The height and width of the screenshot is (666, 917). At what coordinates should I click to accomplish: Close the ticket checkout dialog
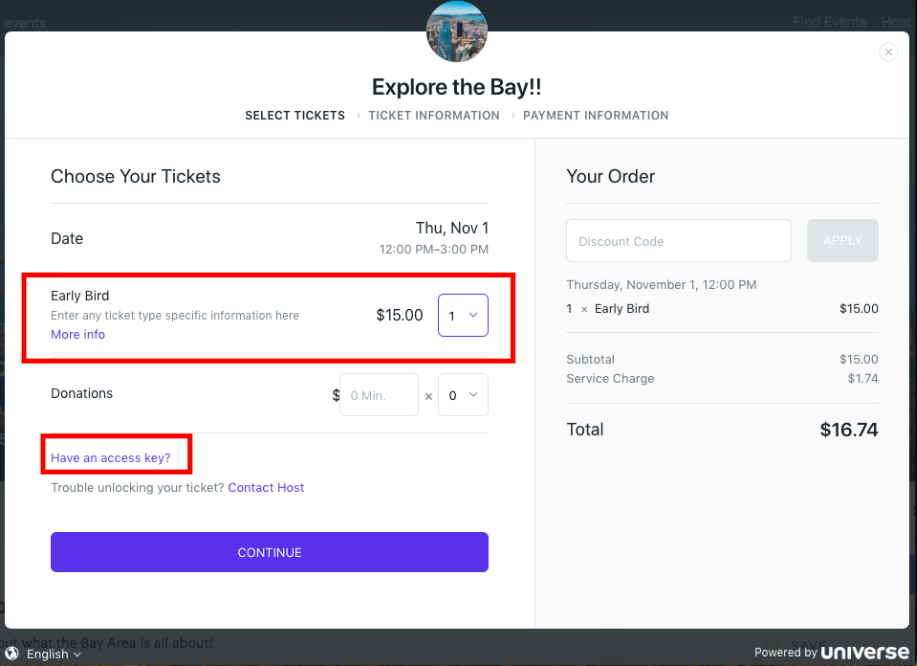coord(888,52)
